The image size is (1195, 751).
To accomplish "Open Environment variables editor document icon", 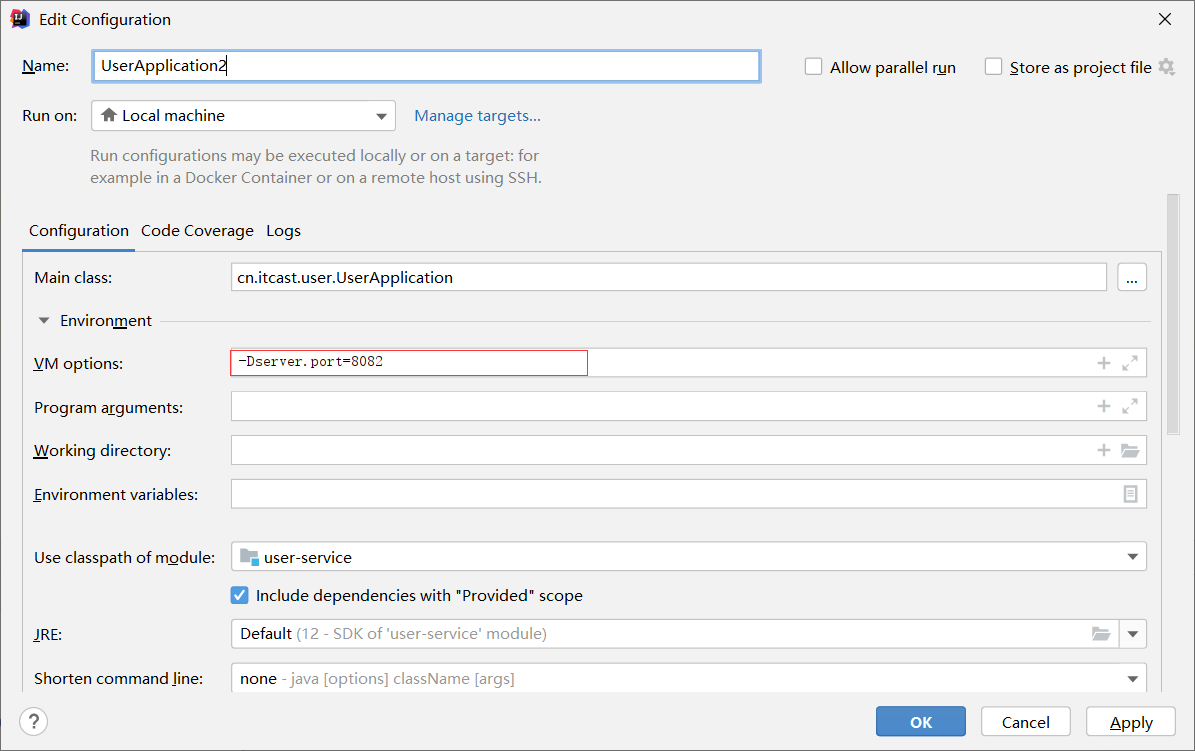I will click(1130, 494).
